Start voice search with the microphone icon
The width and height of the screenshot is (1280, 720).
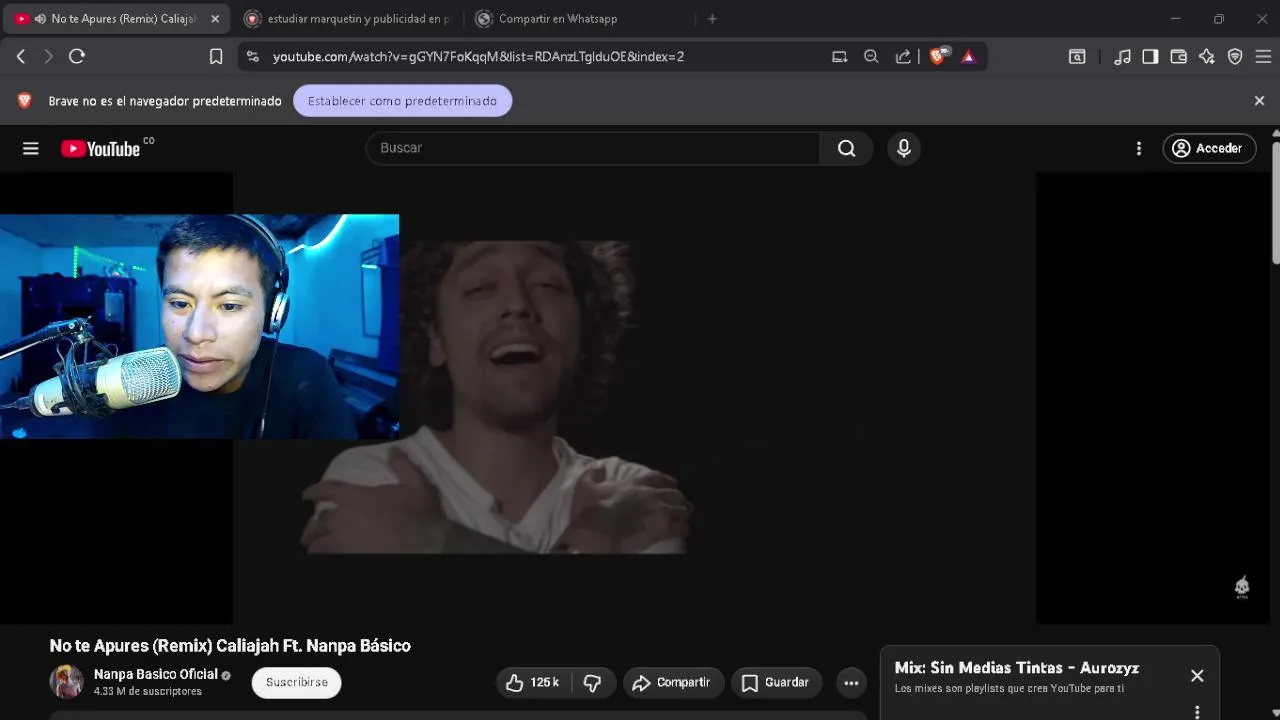(x=904, y=148)
